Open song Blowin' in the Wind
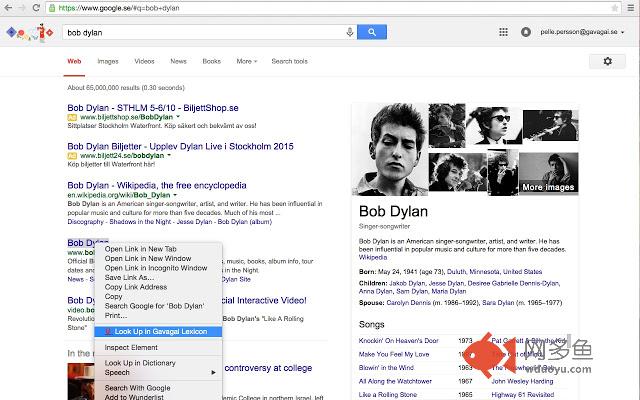 click(386, 368)
